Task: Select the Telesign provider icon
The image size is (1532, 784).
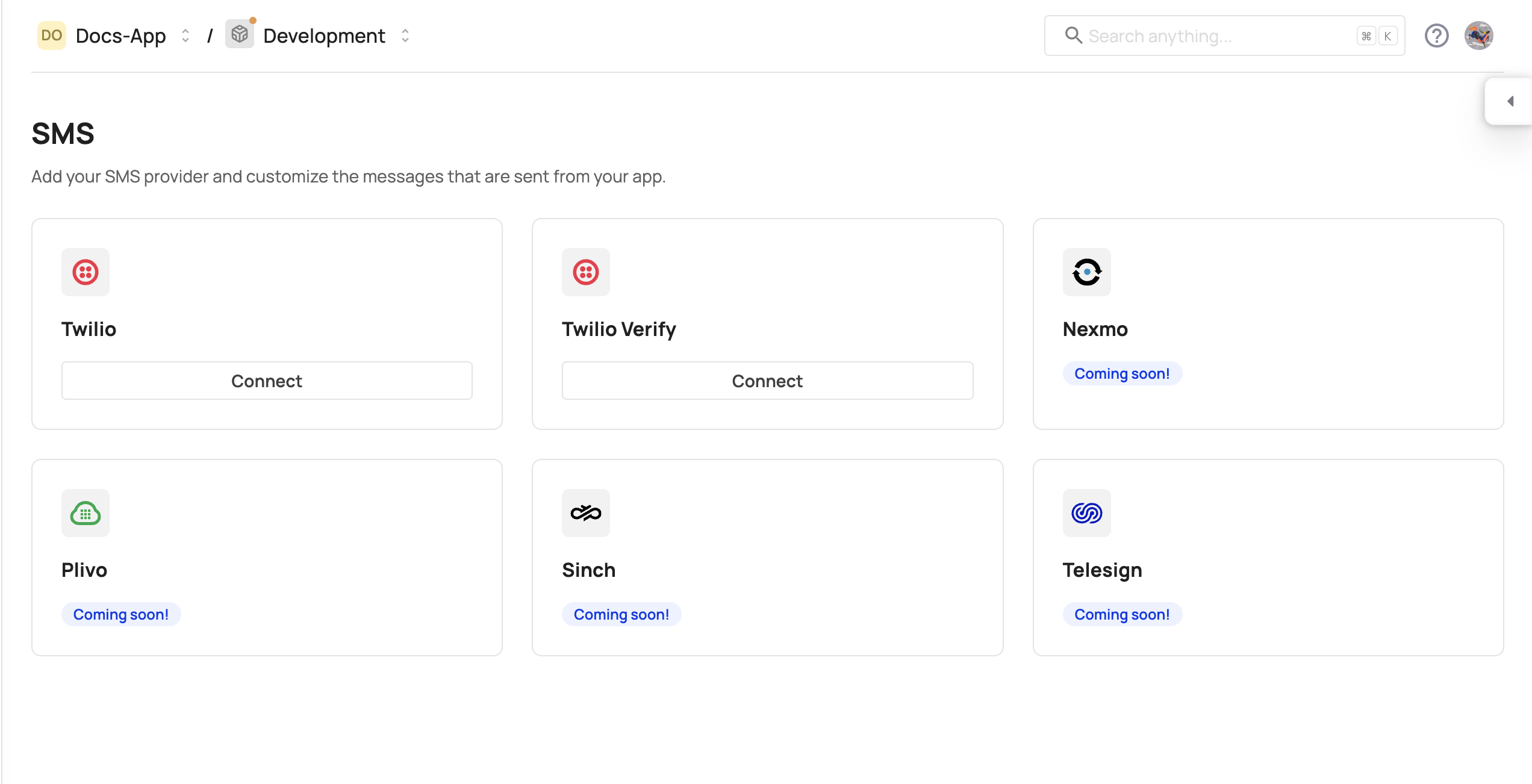Action: pos(1086,512)
